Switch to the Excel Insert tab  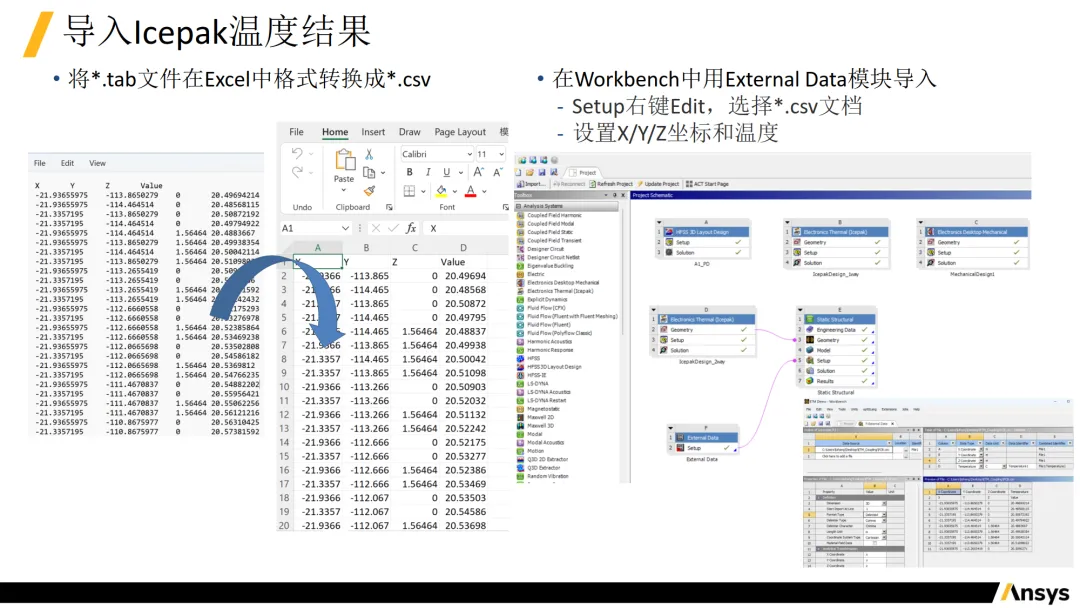click(373, 132)
